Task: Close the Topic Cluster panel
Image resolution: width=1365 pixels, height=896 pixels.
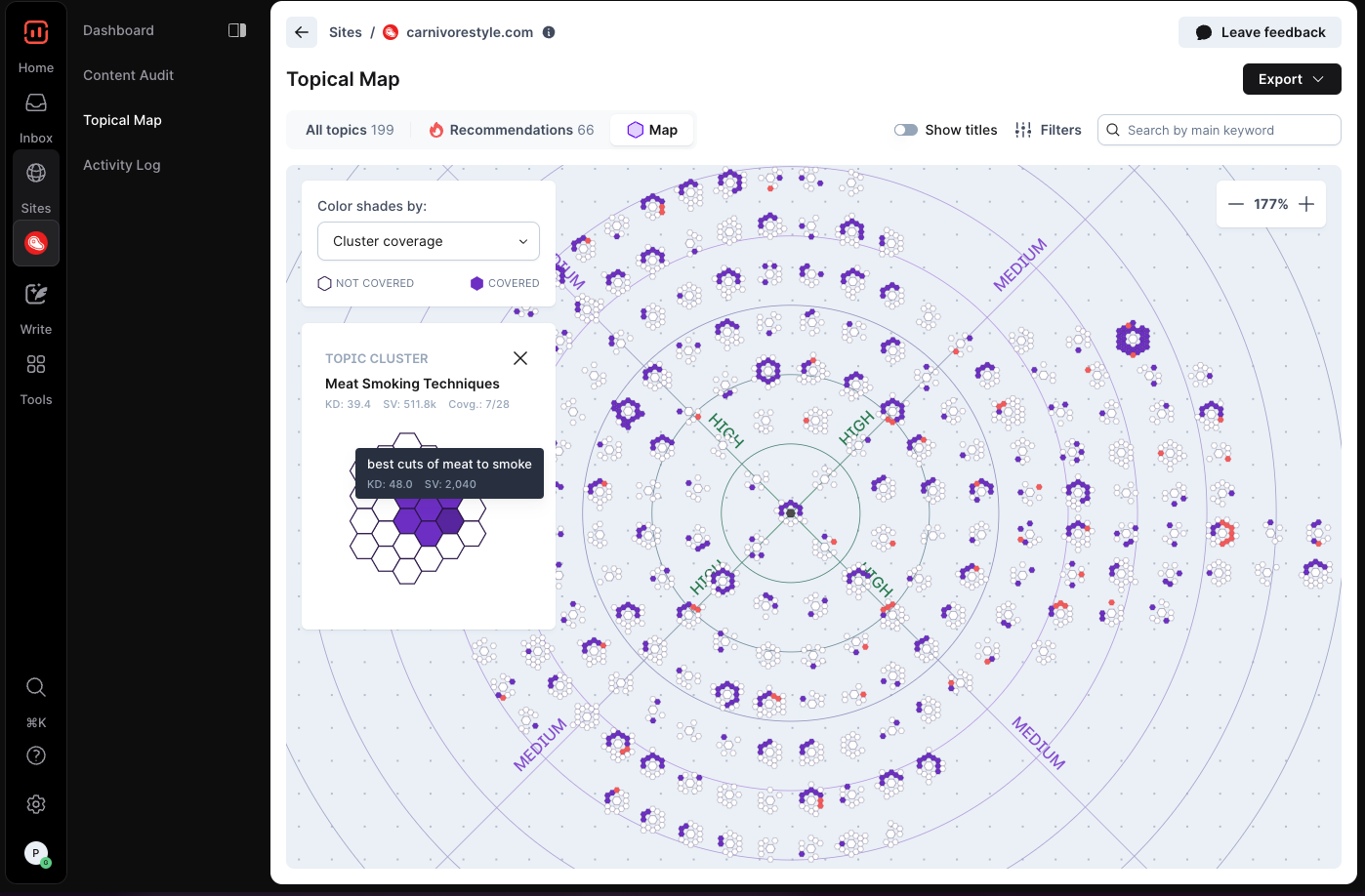Action: pyautogui.click(x=520, y=358)
